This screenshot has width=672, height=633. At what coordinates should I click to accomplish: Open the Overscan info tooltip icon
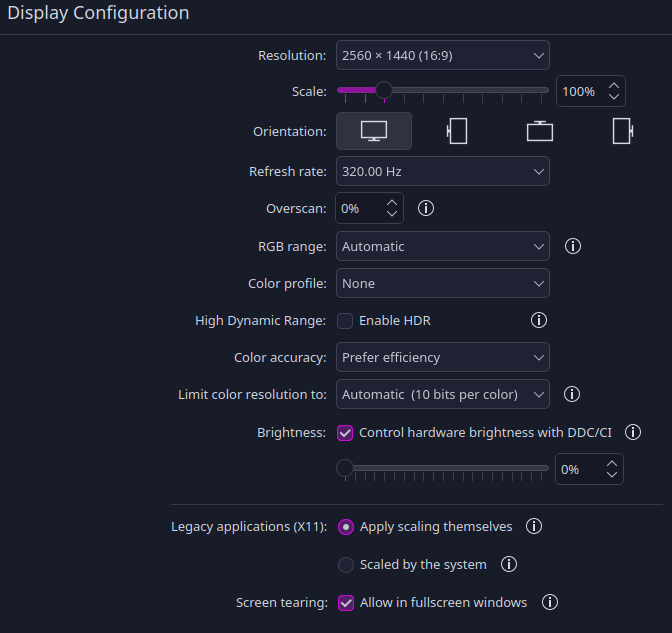click(426, 208)
